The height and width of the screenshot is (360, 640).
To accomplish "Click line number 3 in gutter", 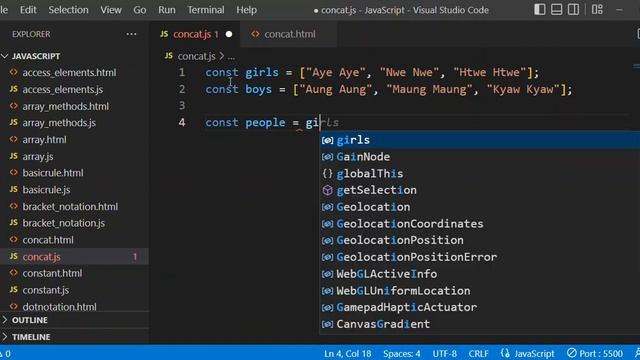I will coord(182,106).
